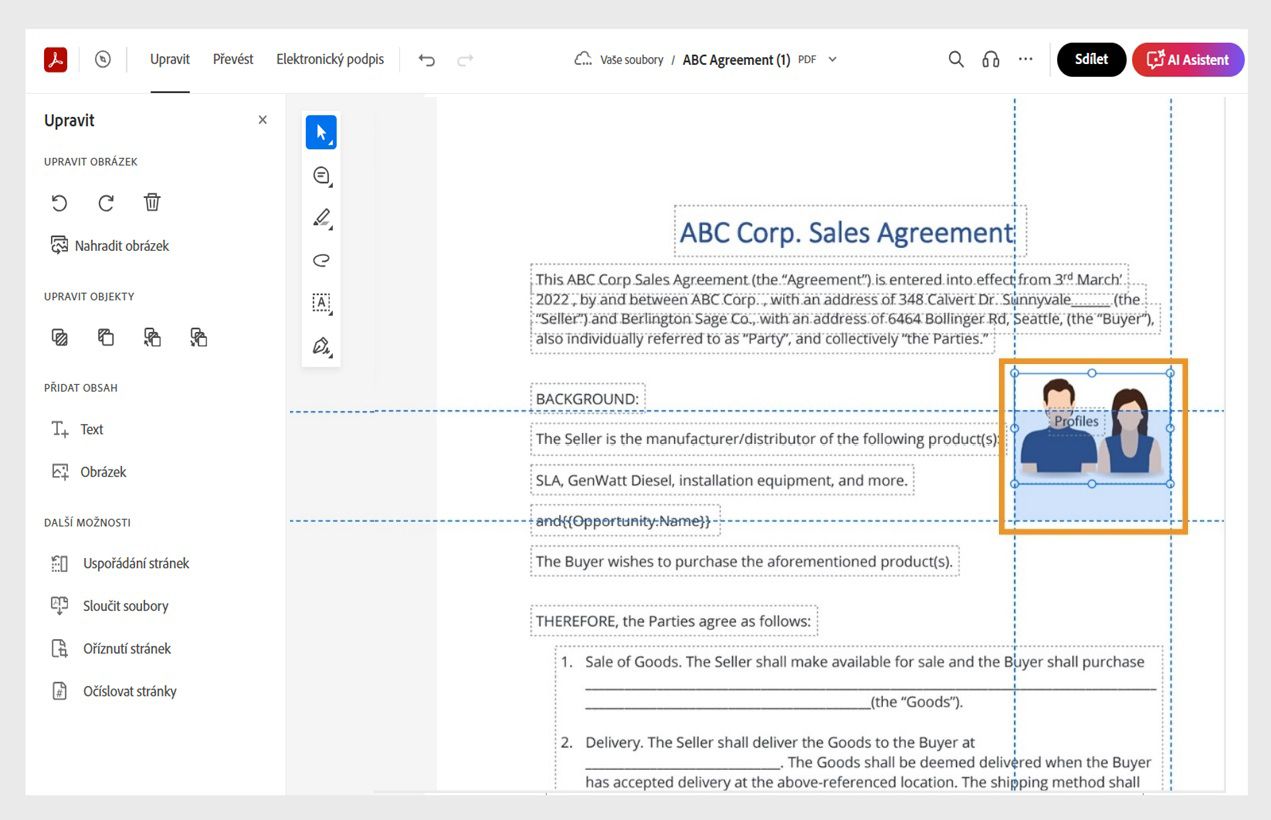
Task: Open the document title dropdown chevron
Action: (833, 60)
